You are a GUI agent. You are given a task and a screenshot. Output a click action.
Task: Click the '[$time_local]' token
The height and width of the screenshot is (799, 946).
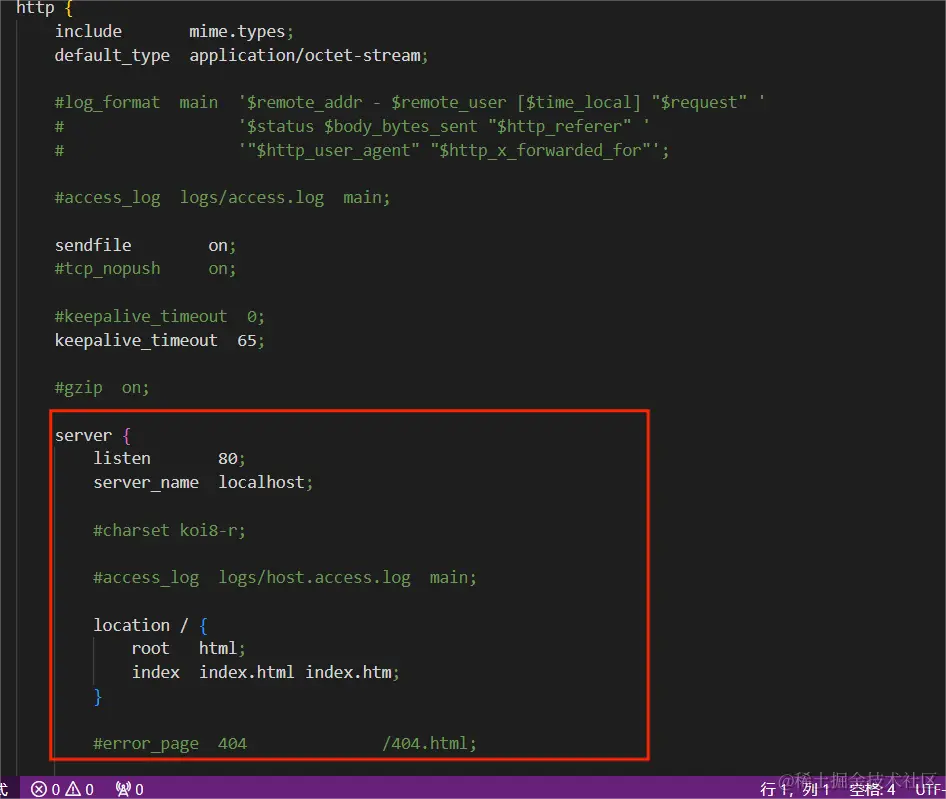pyautogui.click(x=579, y=103)
